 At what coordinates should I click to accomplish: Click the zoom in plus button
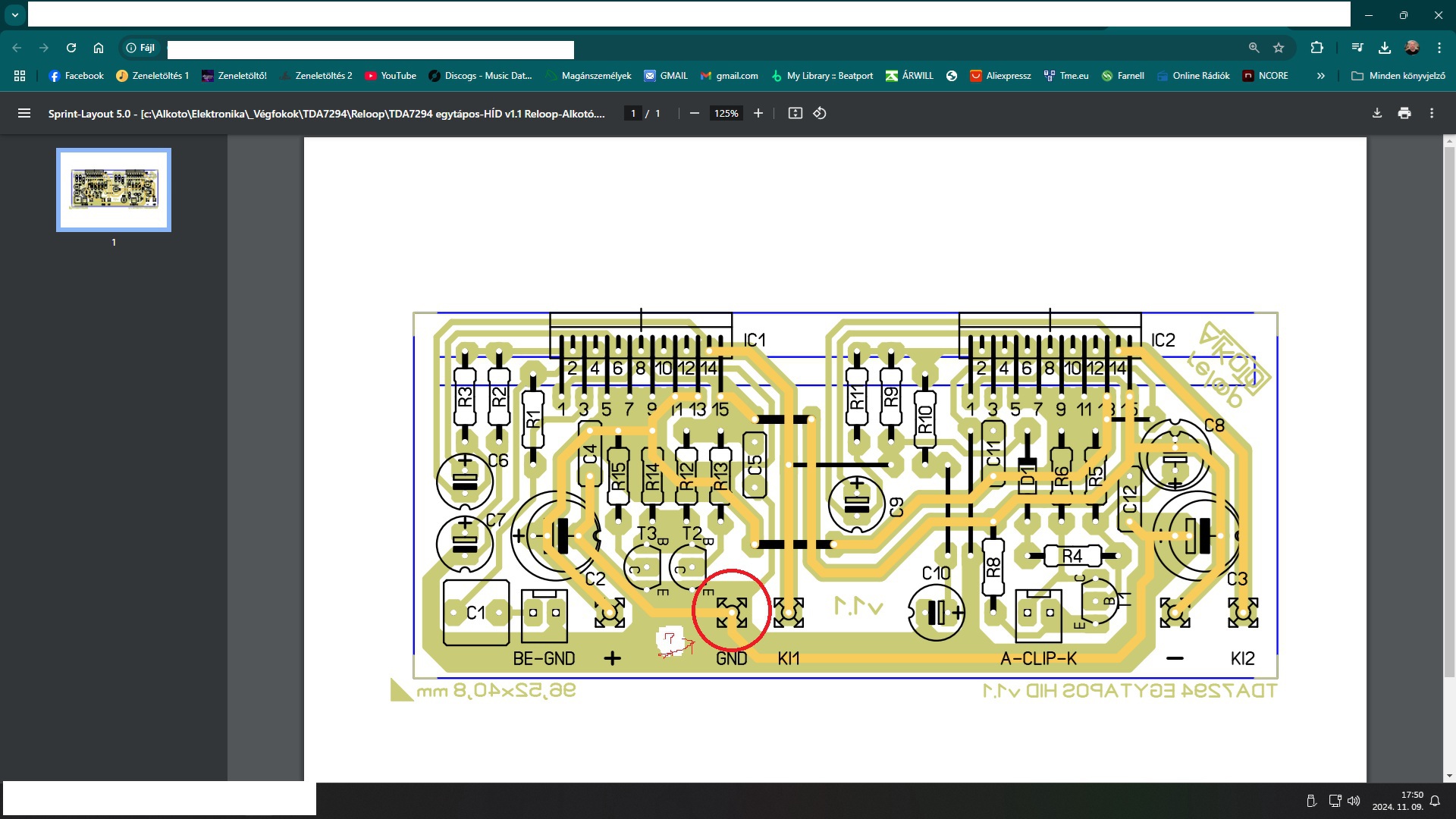point(758,113)
